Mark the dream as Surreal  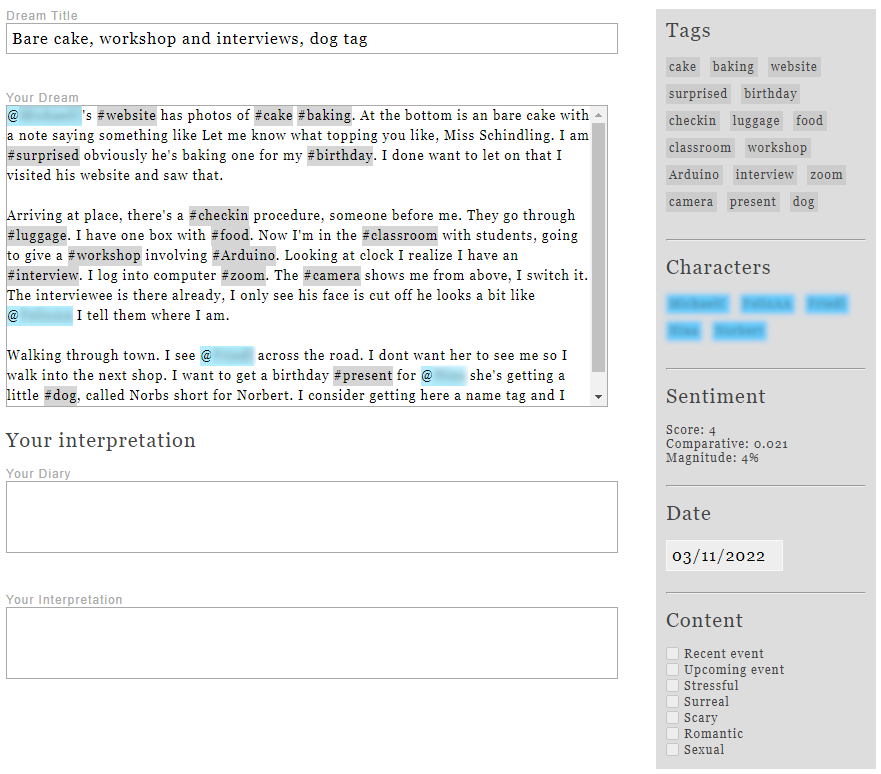pyautogui.click(x=673, y=702)
